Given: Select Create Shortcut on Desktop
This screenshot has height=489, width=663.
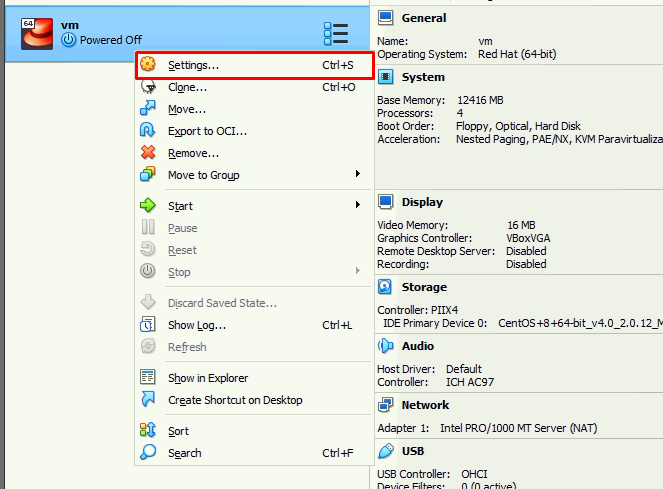Looking at the screenshot, I should (x=255, y=400).
